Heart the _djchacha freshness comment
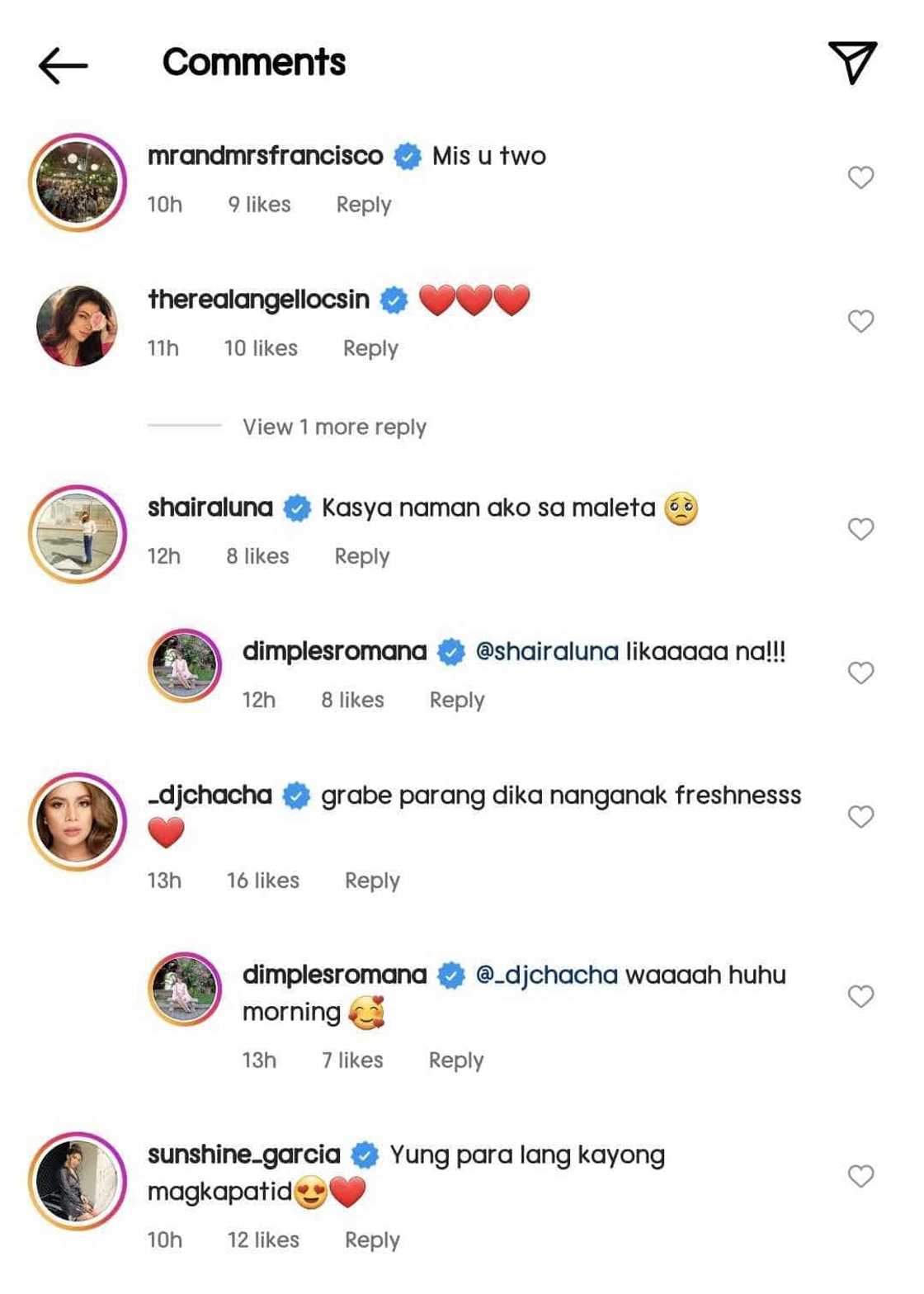Screen dimensions: 924x1294 [860, 816]
